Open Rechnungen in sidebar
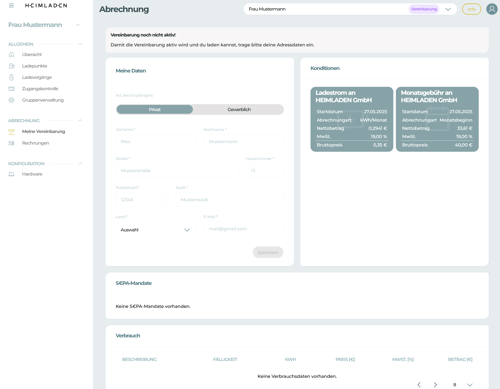Image resolution: width=500 pixels, height=389 pixels. [x=35, y=143]
